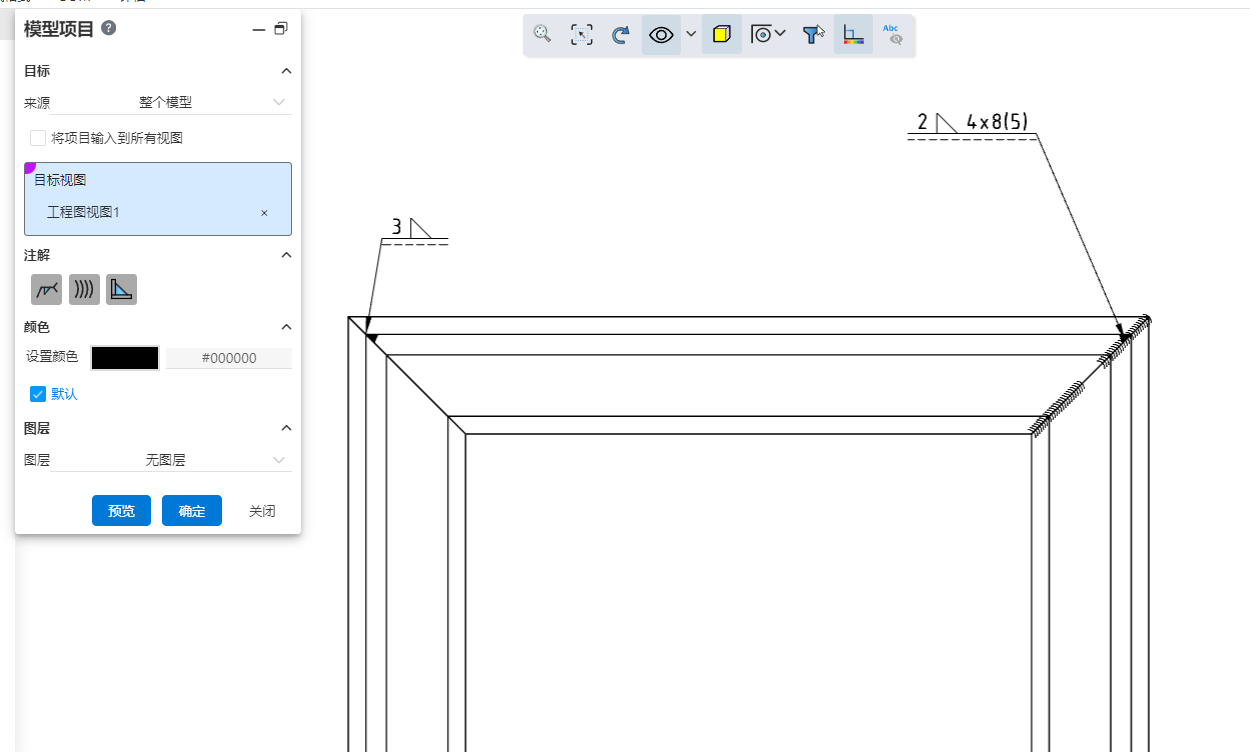The width and height of the screenshot is (1250, 752).
Task: Click the 确定 button
Action: (x=192, y=511)
